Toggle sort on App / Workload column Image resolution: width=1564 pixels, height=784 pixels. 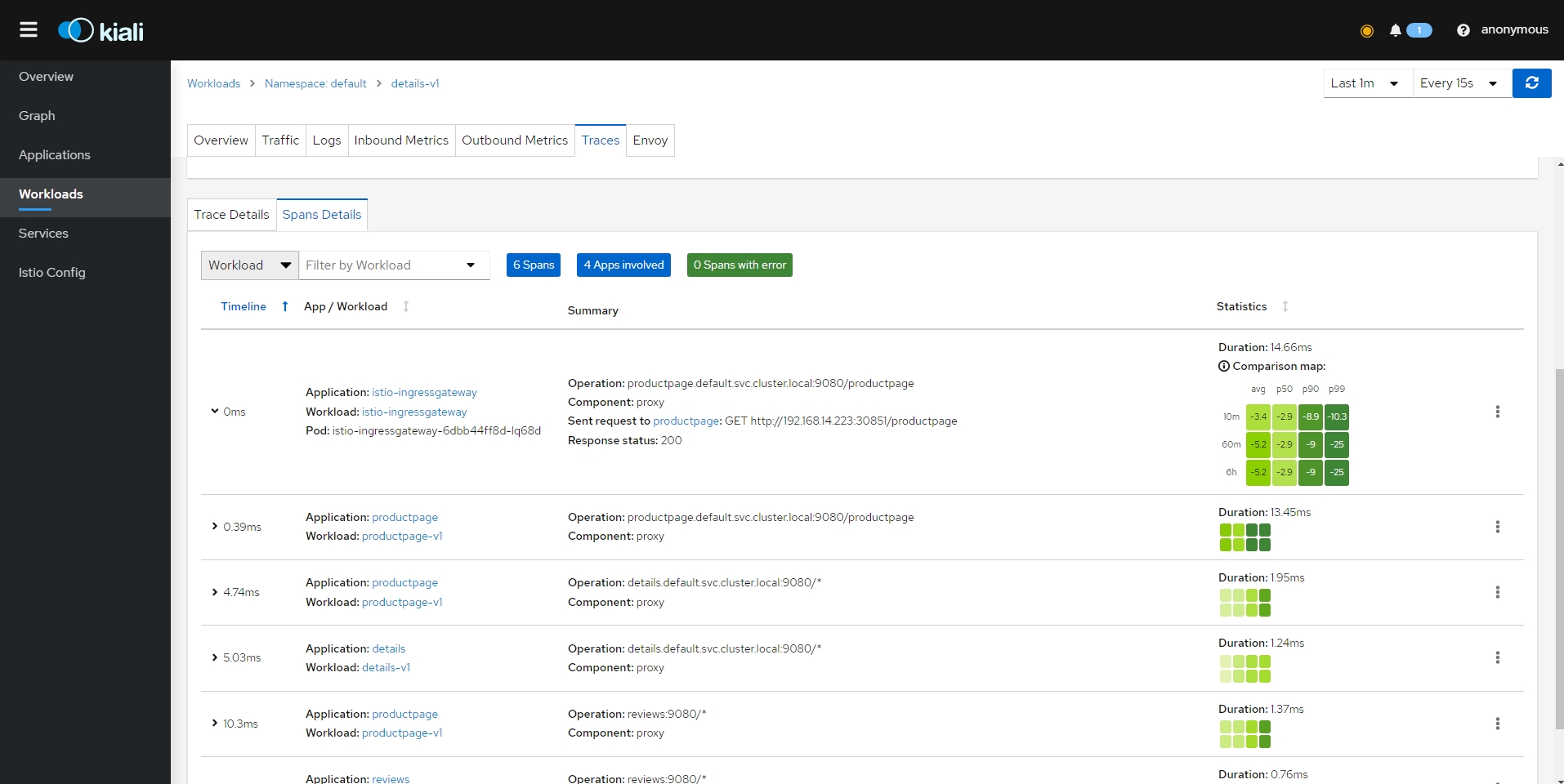coord(405,306)
